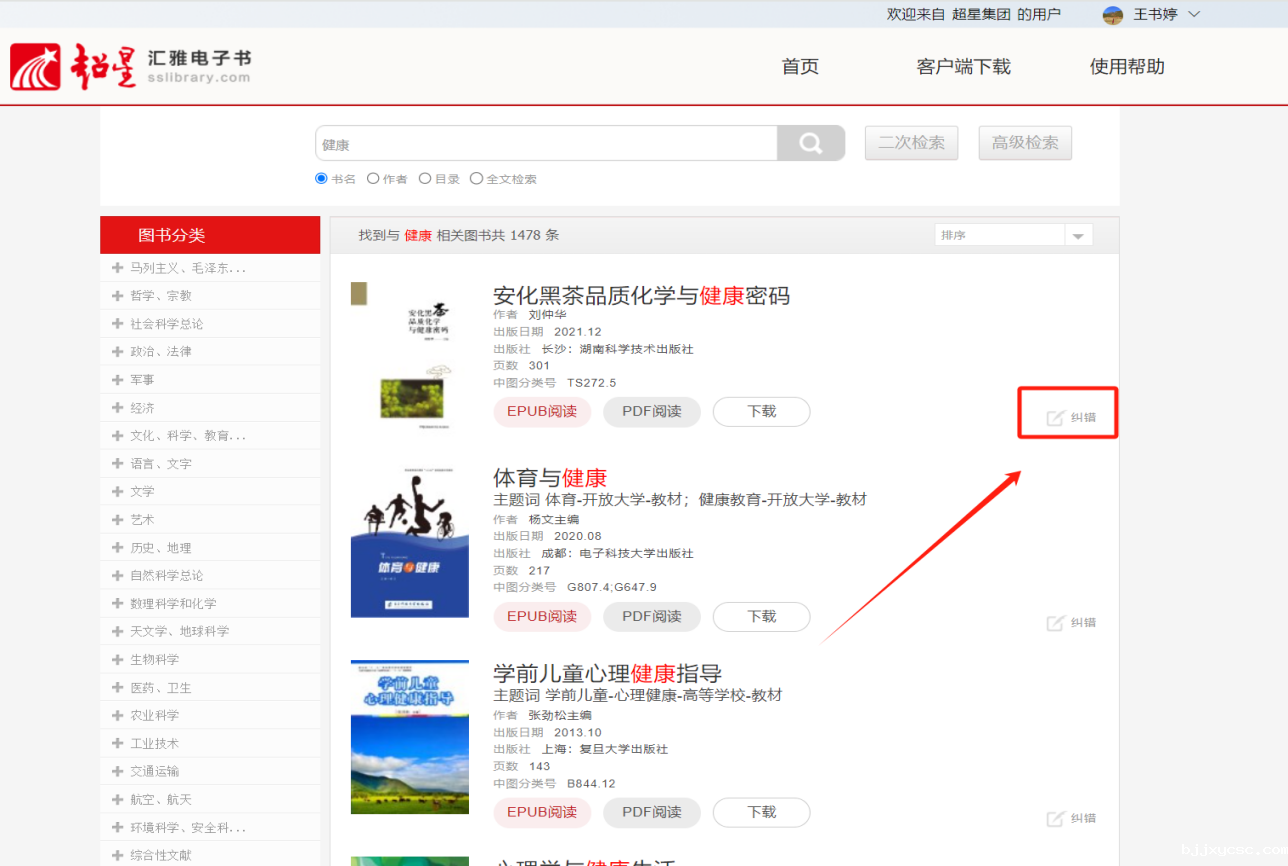
Task: Select the 目录 radio button
Action: click(x=425, y=179)
